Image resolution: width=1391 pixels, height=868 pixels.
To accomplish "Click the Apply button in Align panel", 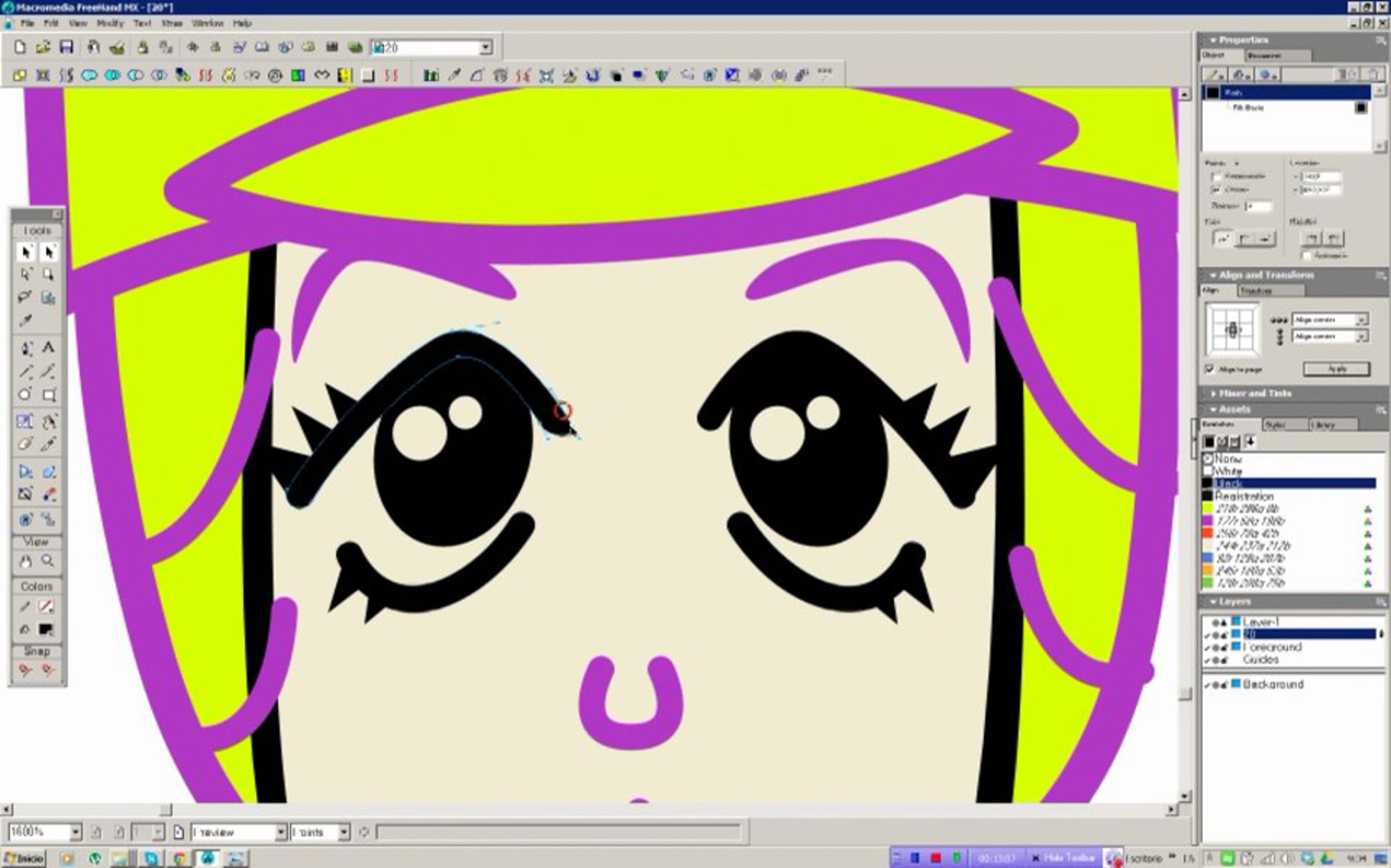I will (x=1337, y=369).
